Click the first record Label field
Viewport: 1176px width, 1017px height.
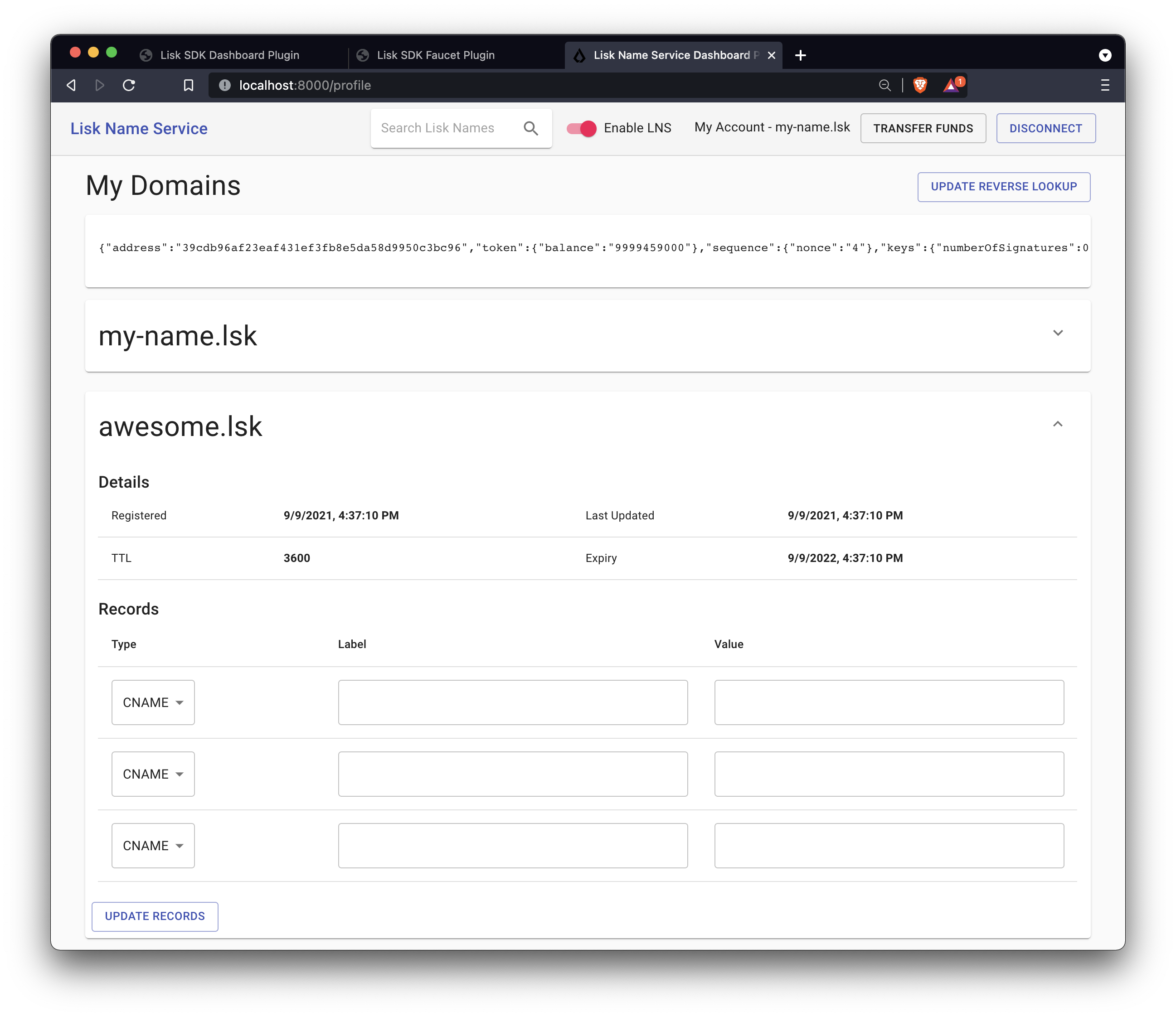pos(512,702)
